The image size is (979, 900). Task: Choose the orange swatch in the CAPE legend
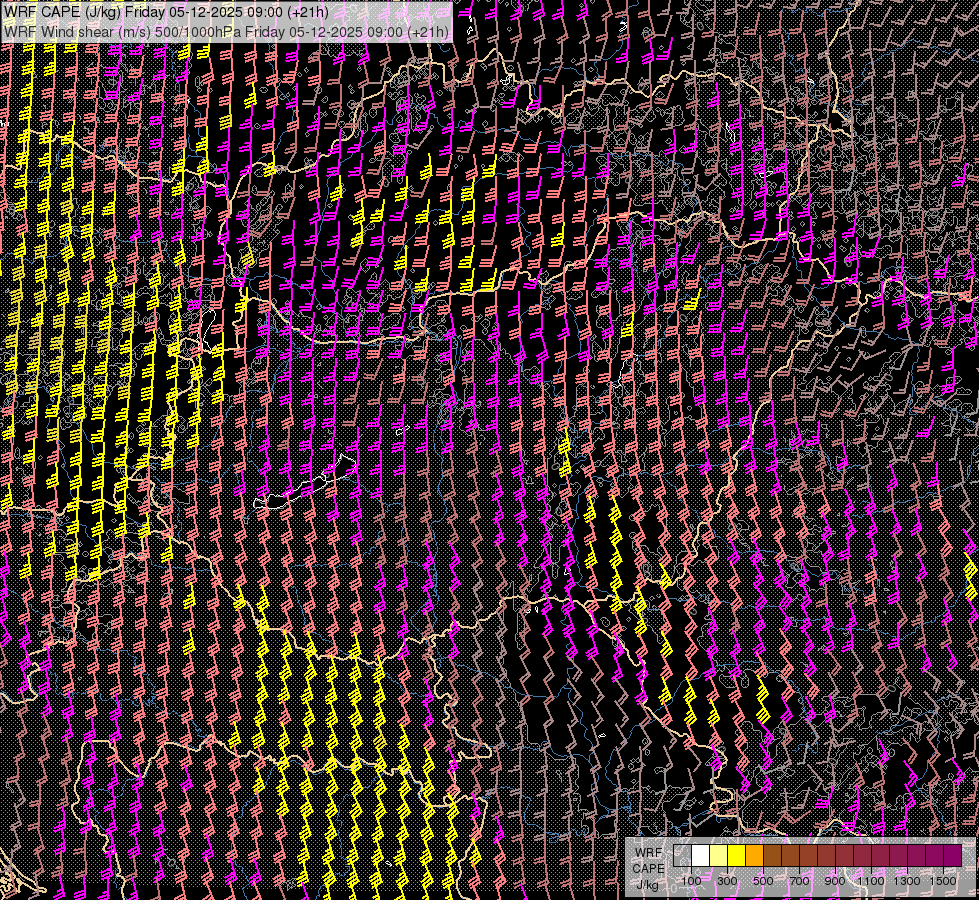tap(754, 855)
